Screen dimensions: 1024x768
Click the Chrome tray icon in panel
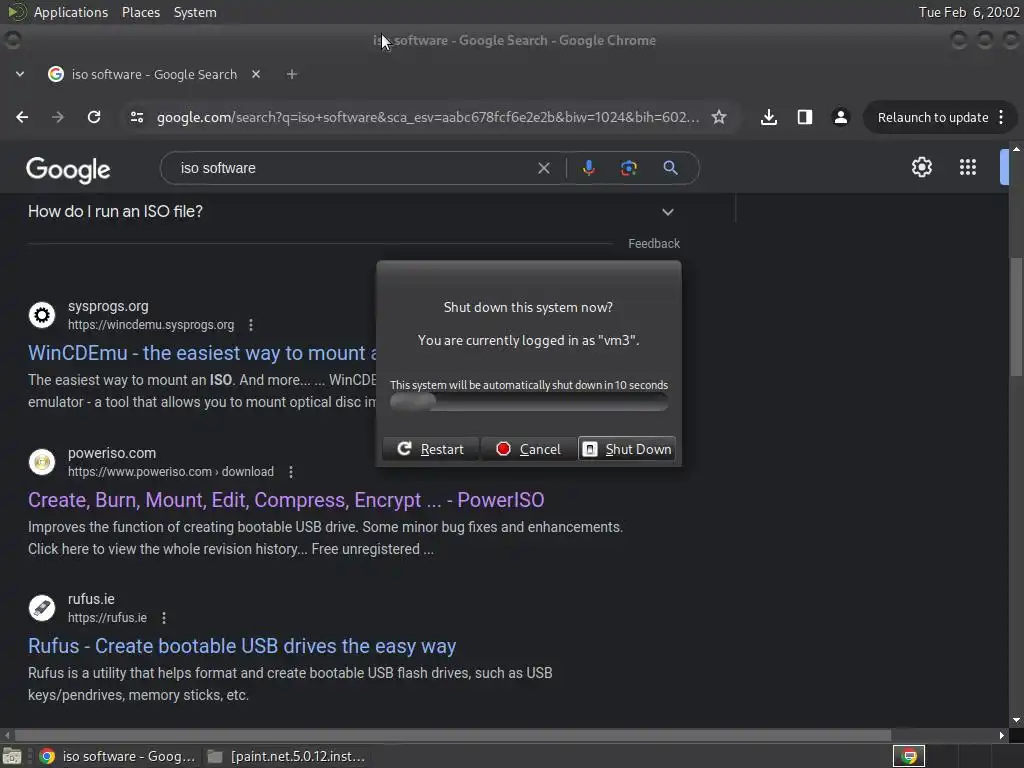point(909,756)
